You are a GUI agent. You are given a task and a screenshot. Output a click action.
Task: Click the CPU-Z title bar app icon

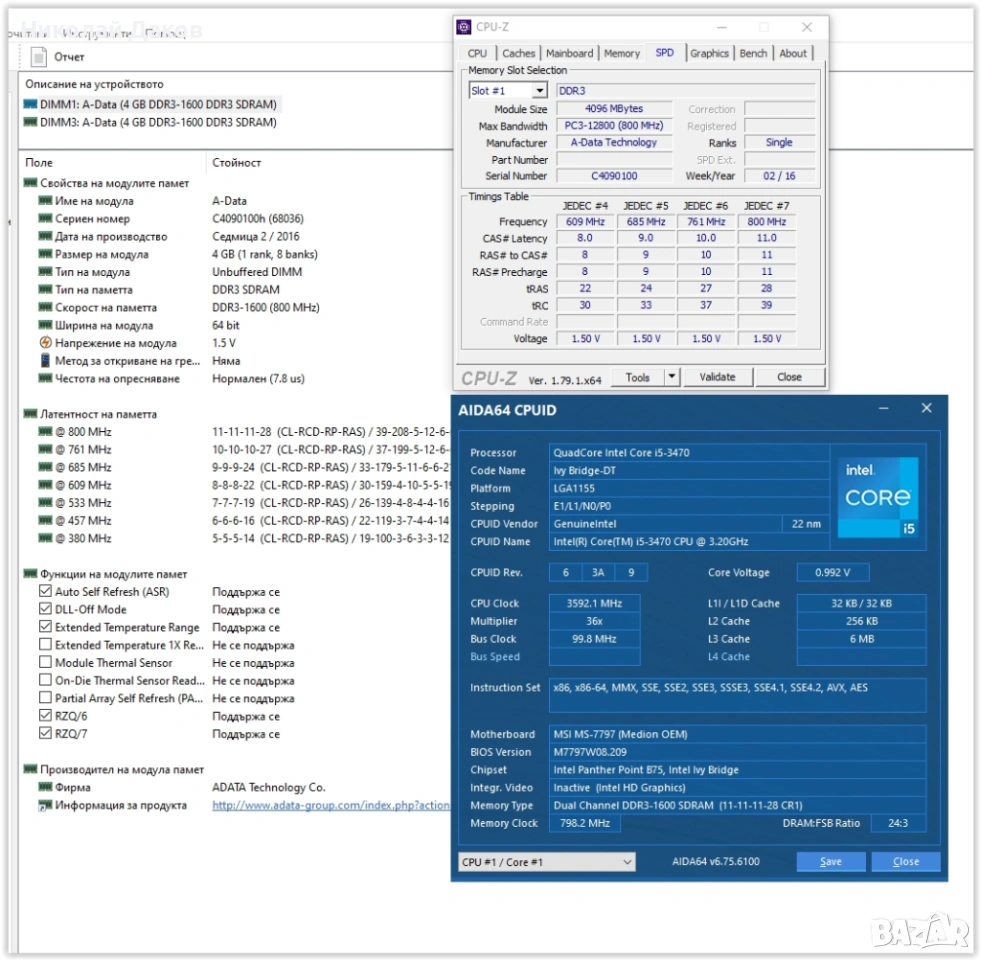point(464,27)
